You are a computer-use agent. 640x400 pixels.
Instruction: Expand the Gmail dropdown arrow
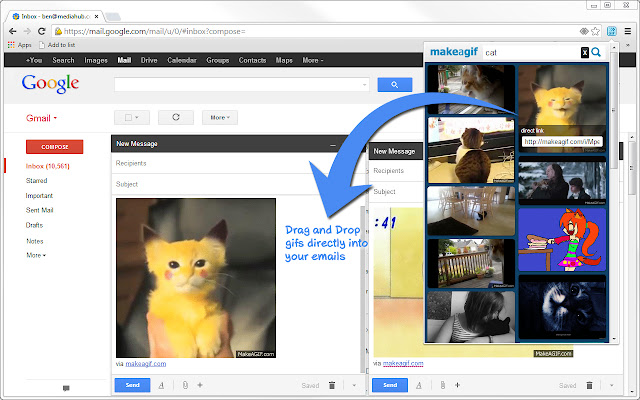coord(55,118)
